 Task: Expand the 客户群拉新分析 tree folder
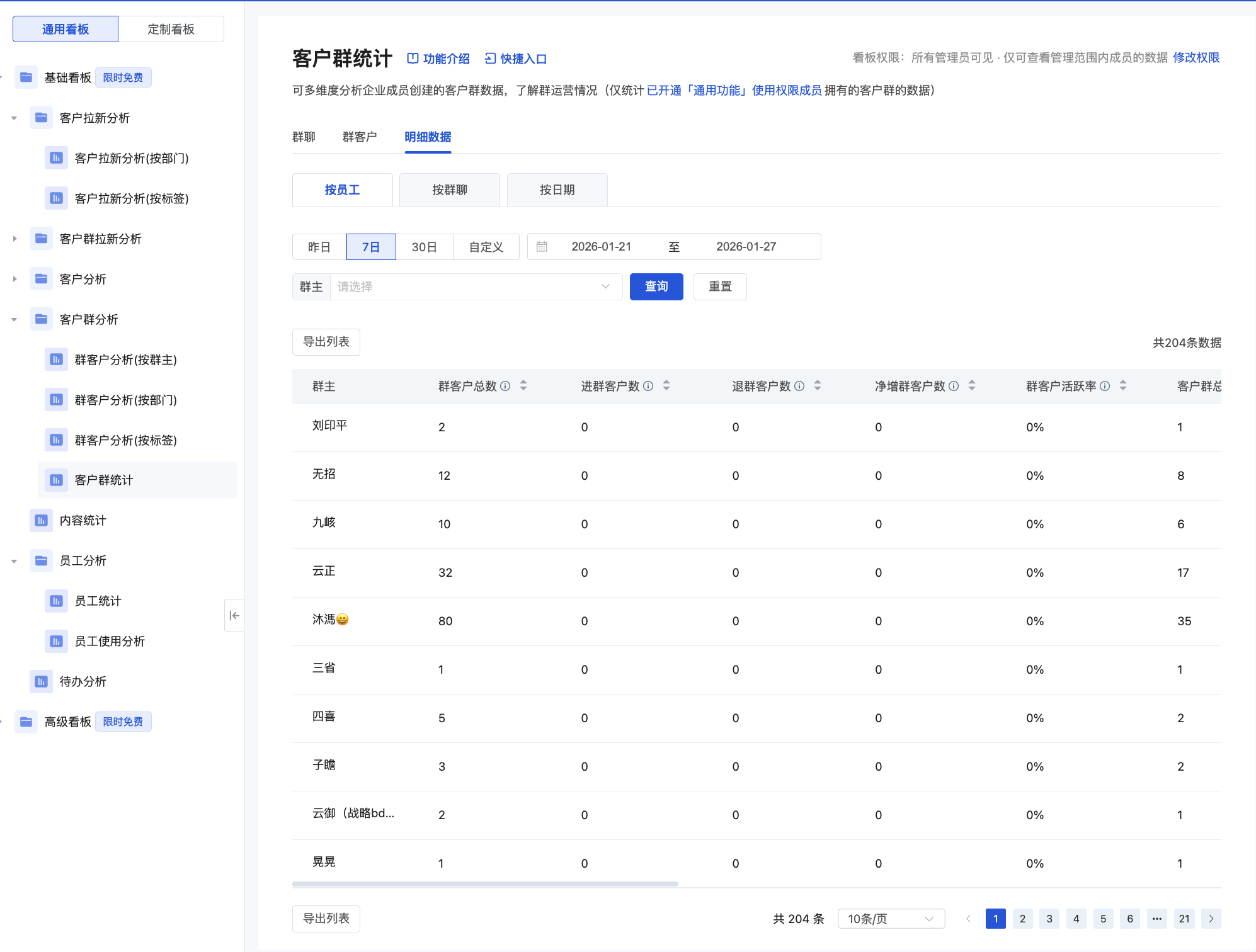pyautogui.click(x=14, y=239)
